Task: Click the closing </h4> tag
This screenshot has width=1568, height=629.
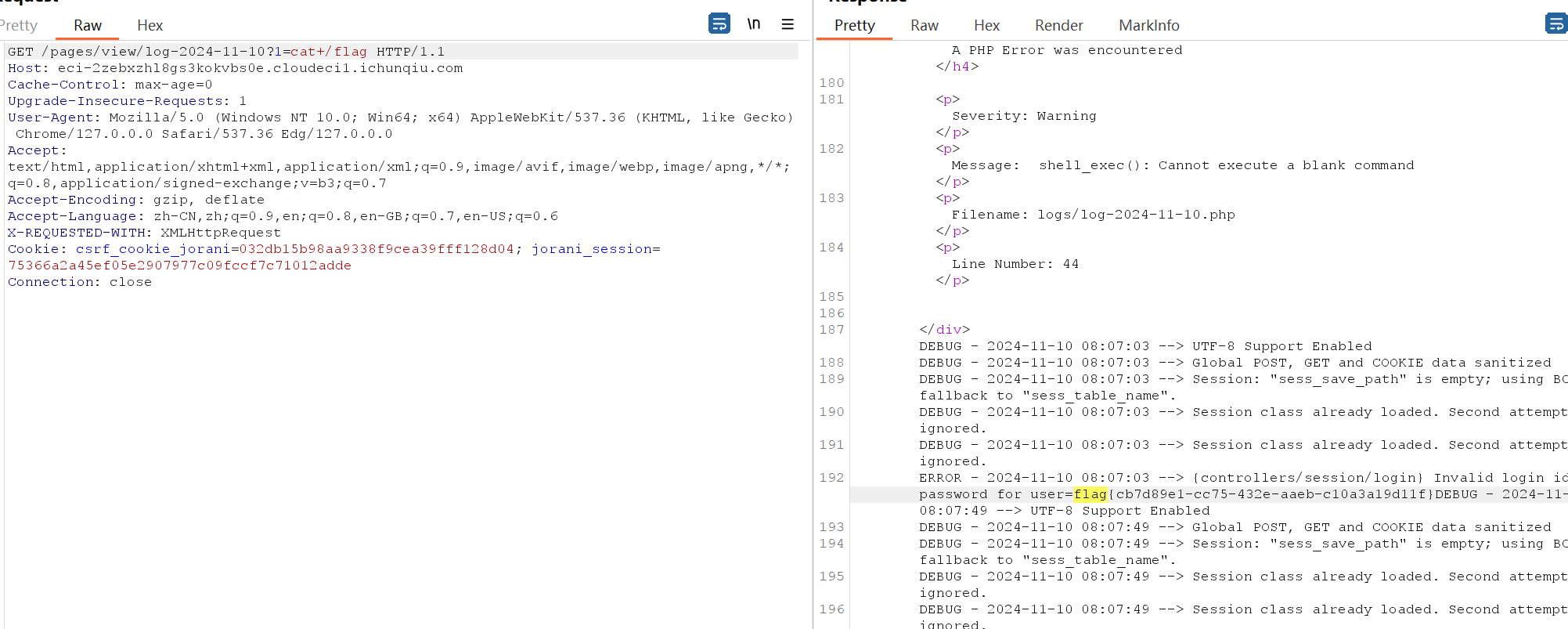Action: coord(957,67)
